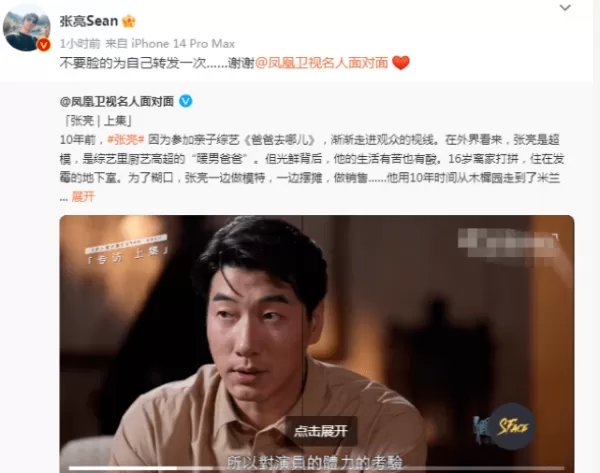
Task: Open @凤凰卫视名人面对面 mention in repost comment
Action: tap(322, 63)
